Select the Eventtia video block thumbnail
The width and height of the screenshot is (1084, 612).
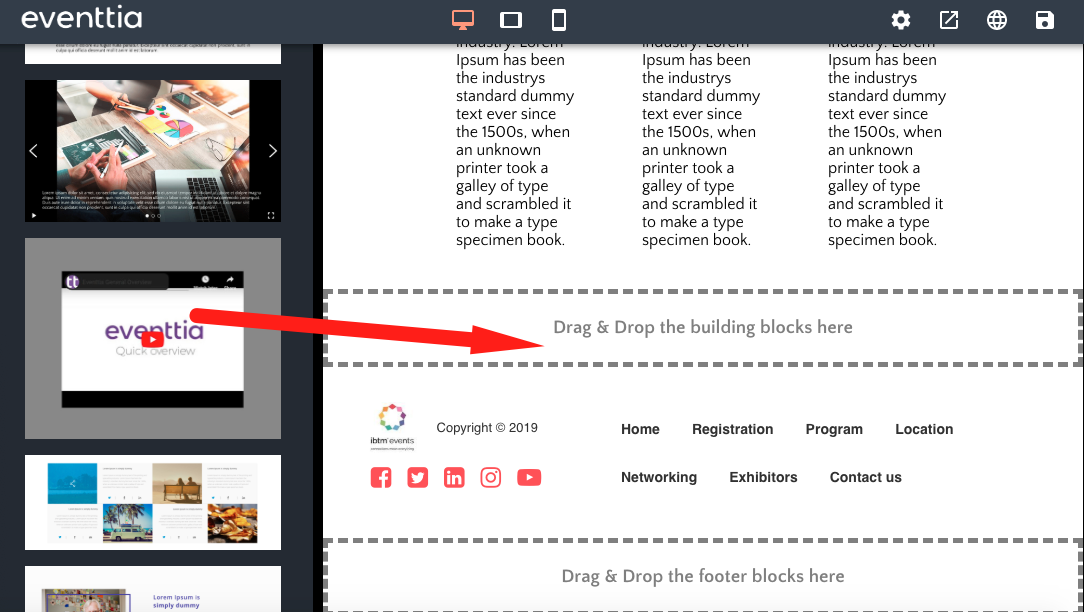pyautogui.click(x=152, y=338)
